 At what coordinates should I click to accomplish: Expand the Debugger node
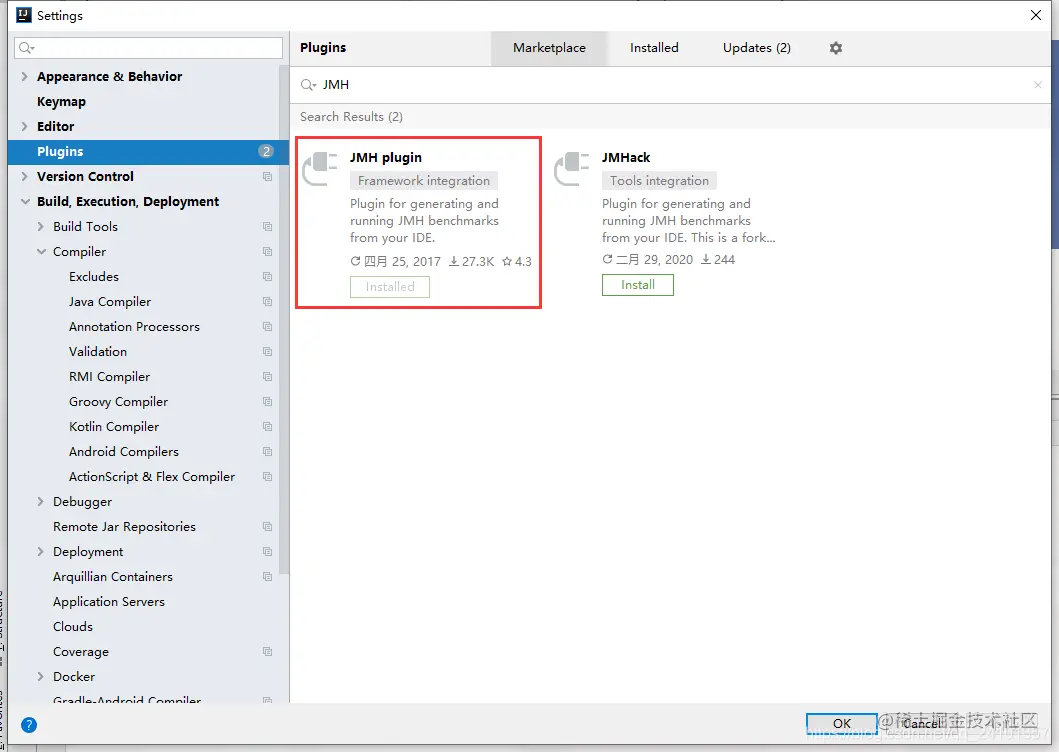pyautogui.click(x=41, y=501)
